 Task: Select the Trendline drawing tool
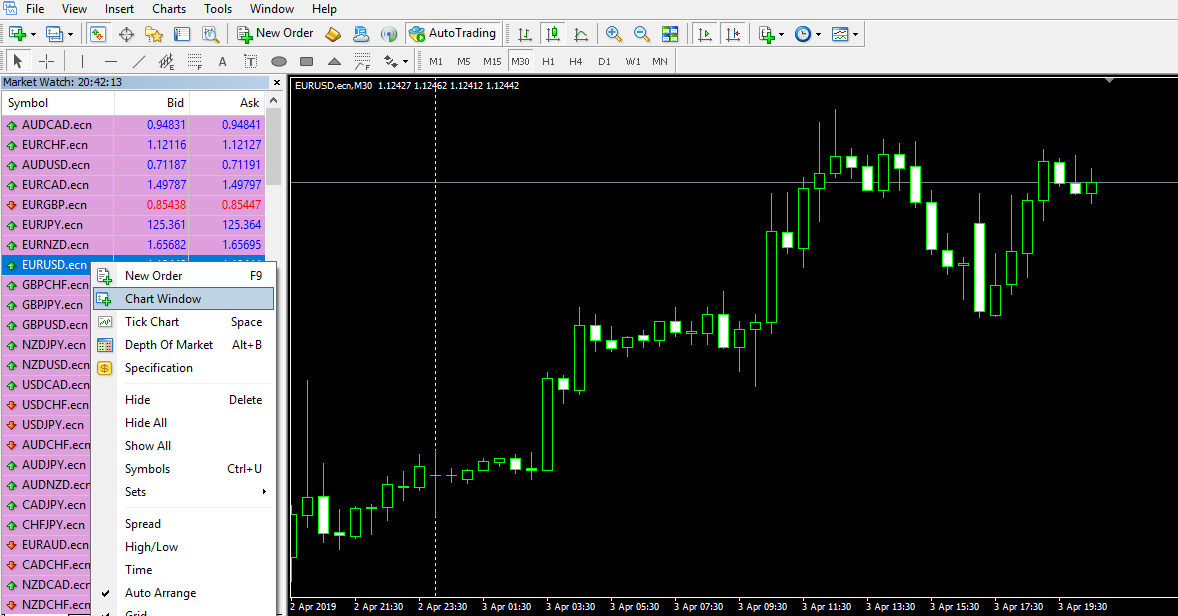tap(139, 62)
